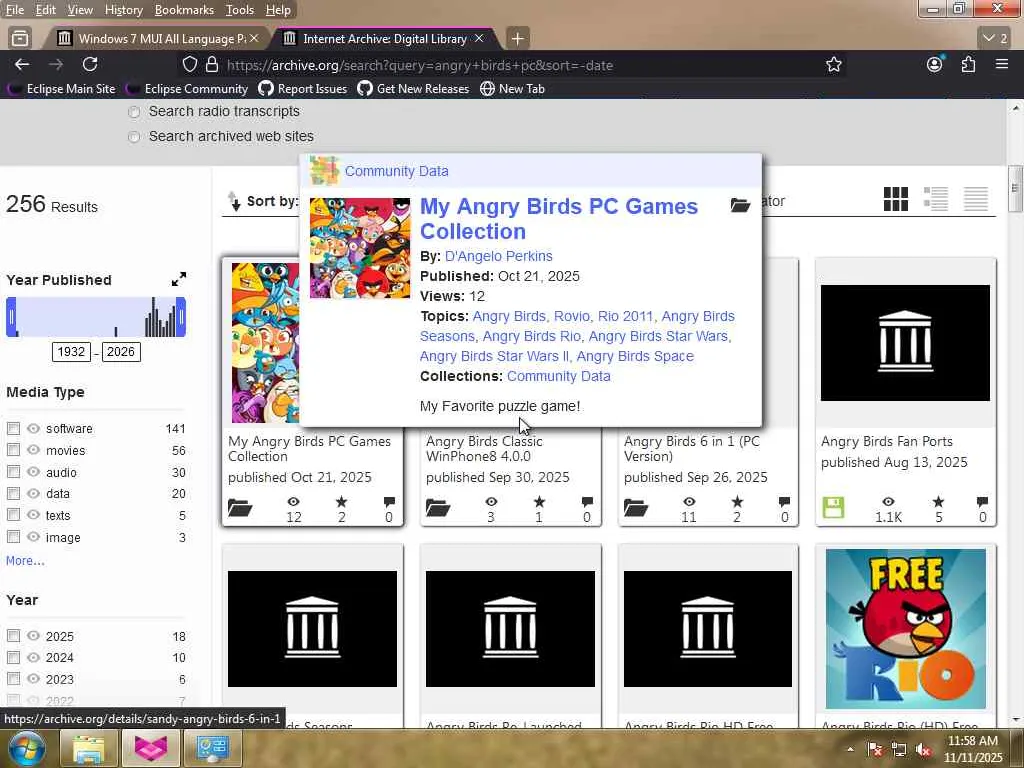This screenshot has height=768, width=1024.
Task: Open Eclipse Main Site bookmark
Action: point(63,89)
